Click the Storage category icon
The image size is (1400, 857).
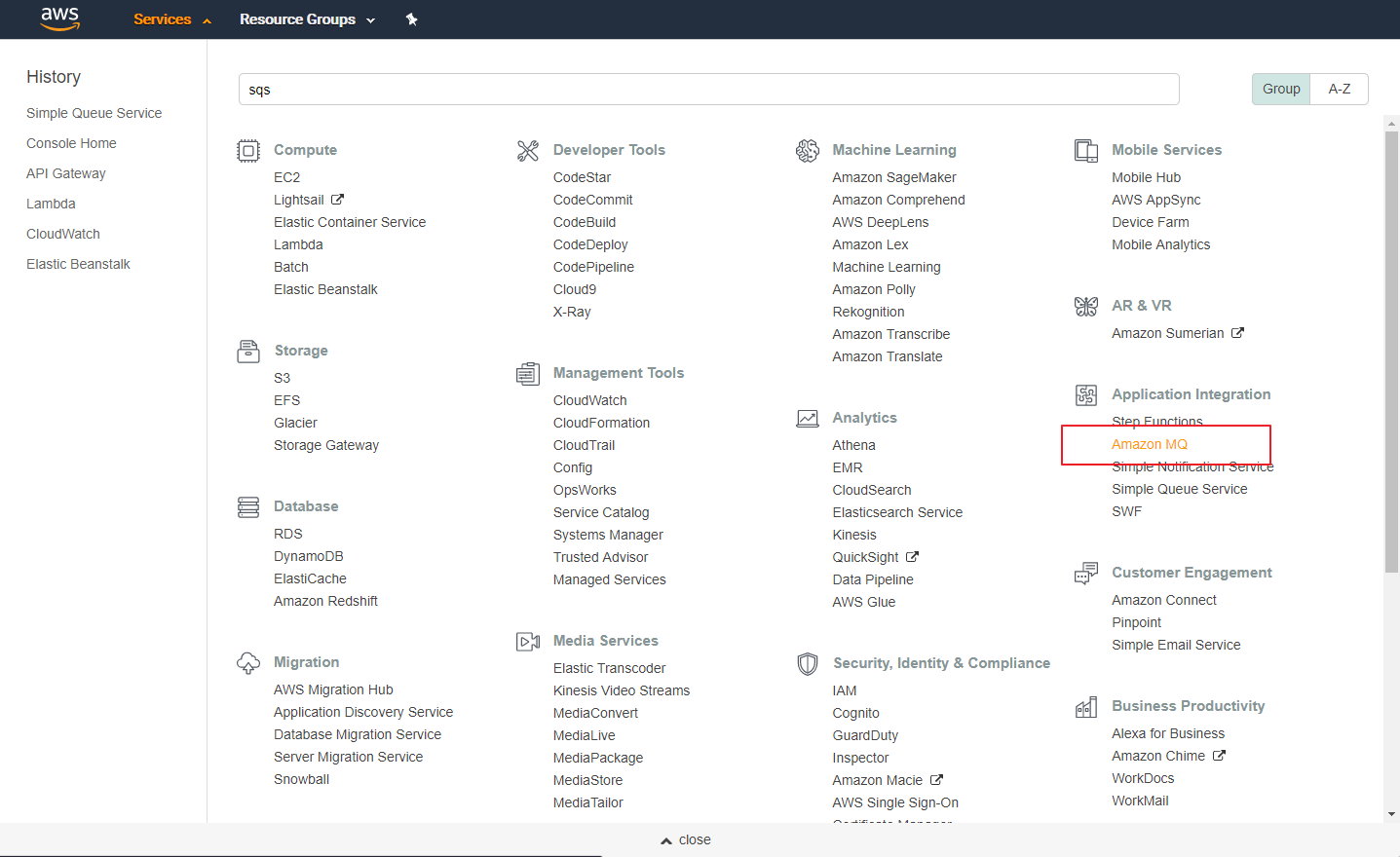(x=248, y=352)
